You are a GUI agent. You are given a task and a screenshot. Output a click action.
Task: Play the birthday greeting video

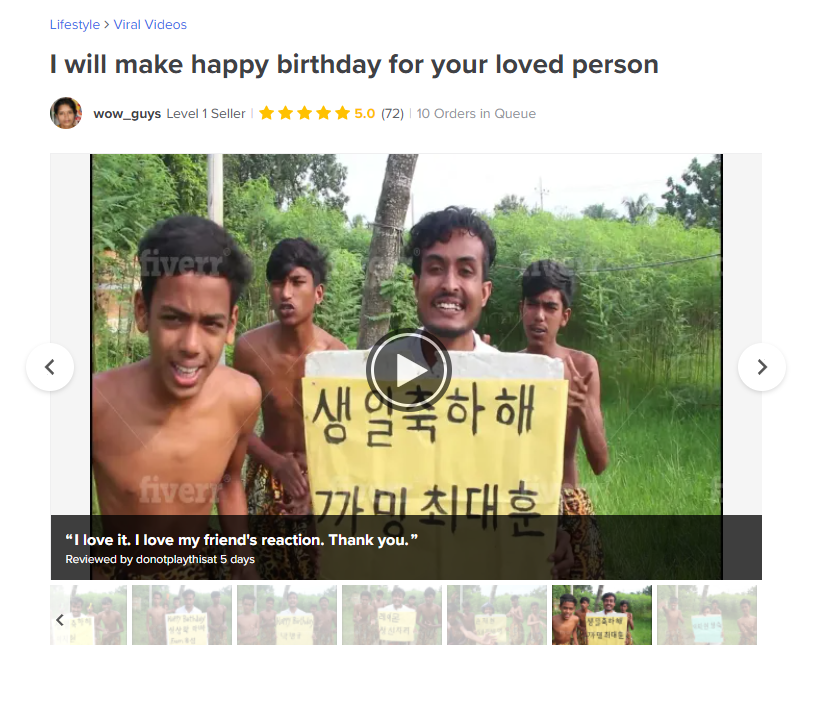point(408,370)
